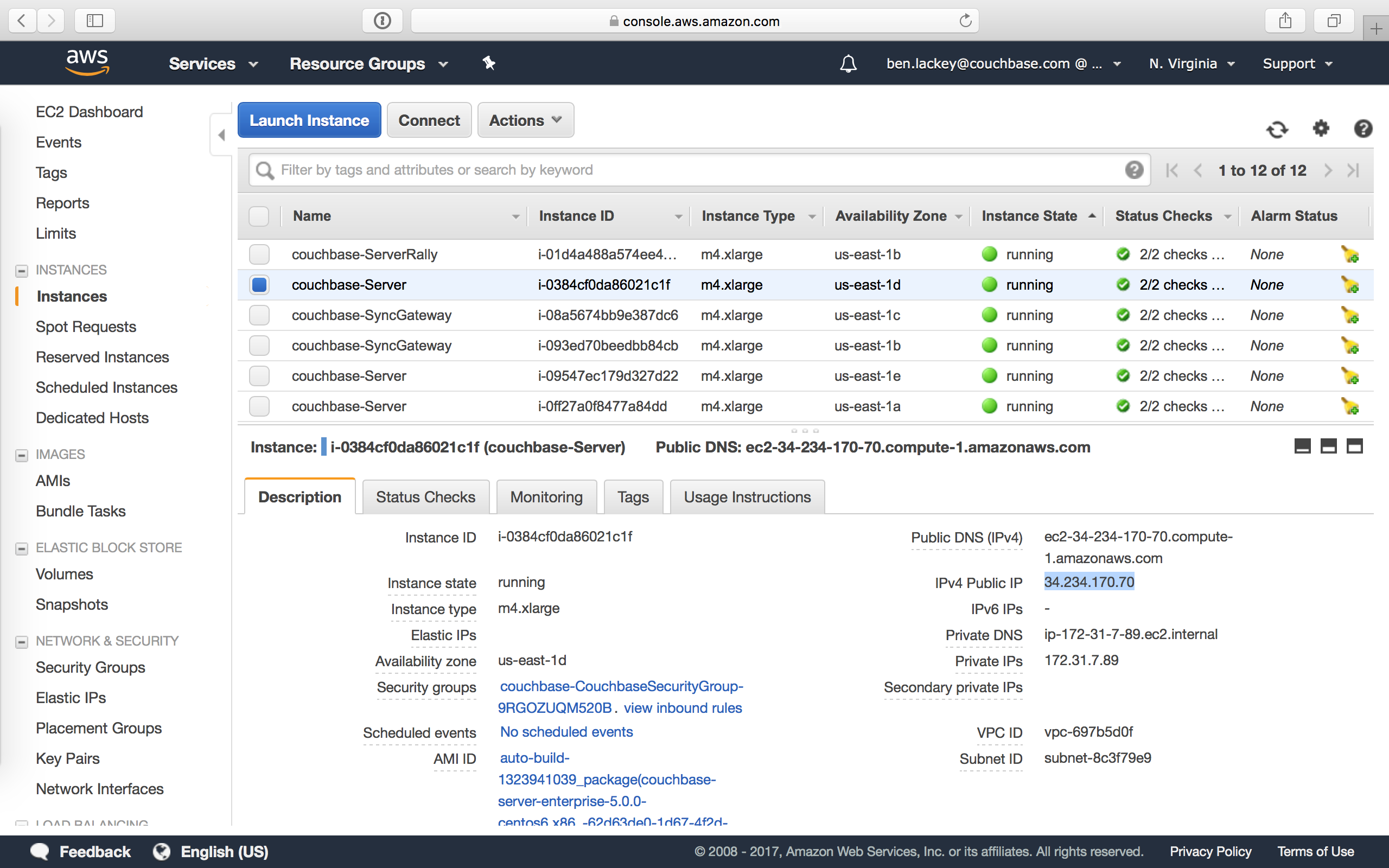This screenshot has height=868, width=1389.
Task: Create alarm for i-08a5674bb9e387dc6 row
Action: point(1349,315)
